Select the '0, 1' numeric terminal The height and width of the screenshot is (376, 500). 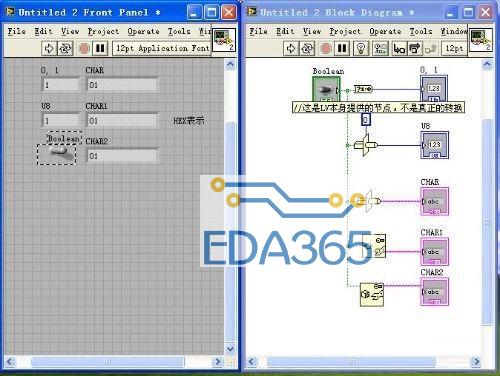pos(434,89)
